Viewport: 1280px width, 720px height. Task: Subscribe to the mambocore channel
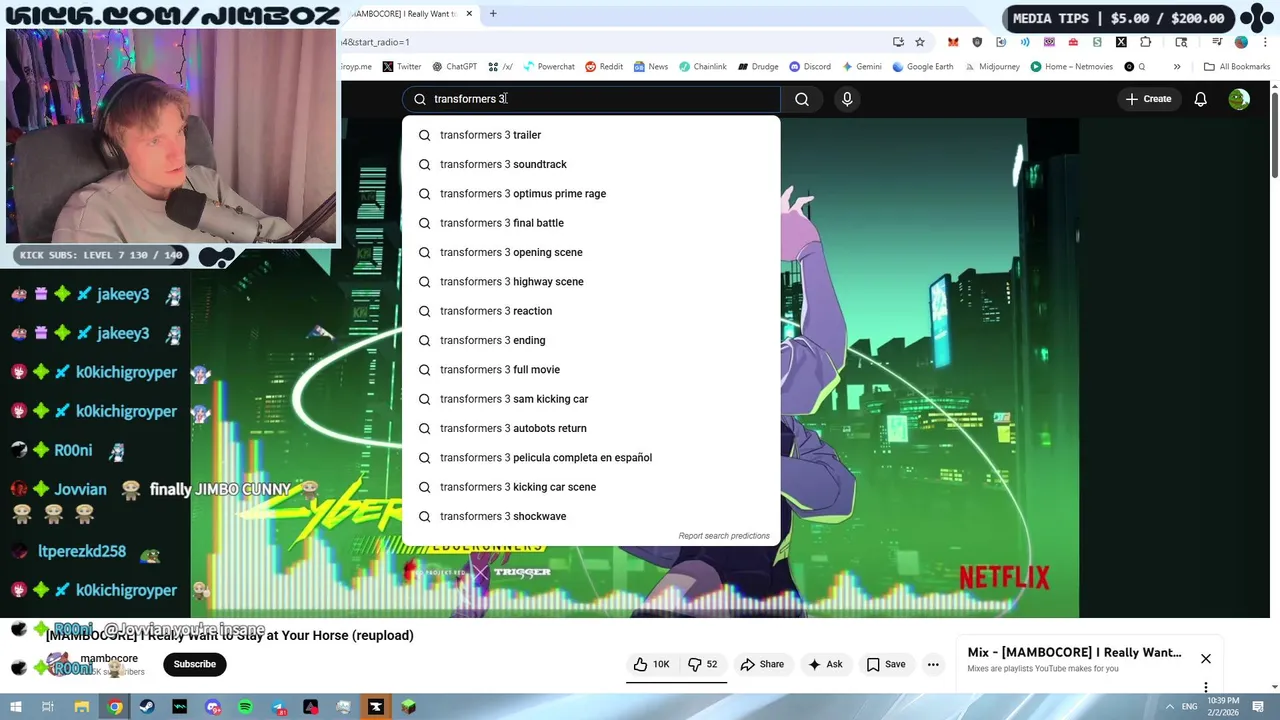pyautogui.click(x=195, y=664)
